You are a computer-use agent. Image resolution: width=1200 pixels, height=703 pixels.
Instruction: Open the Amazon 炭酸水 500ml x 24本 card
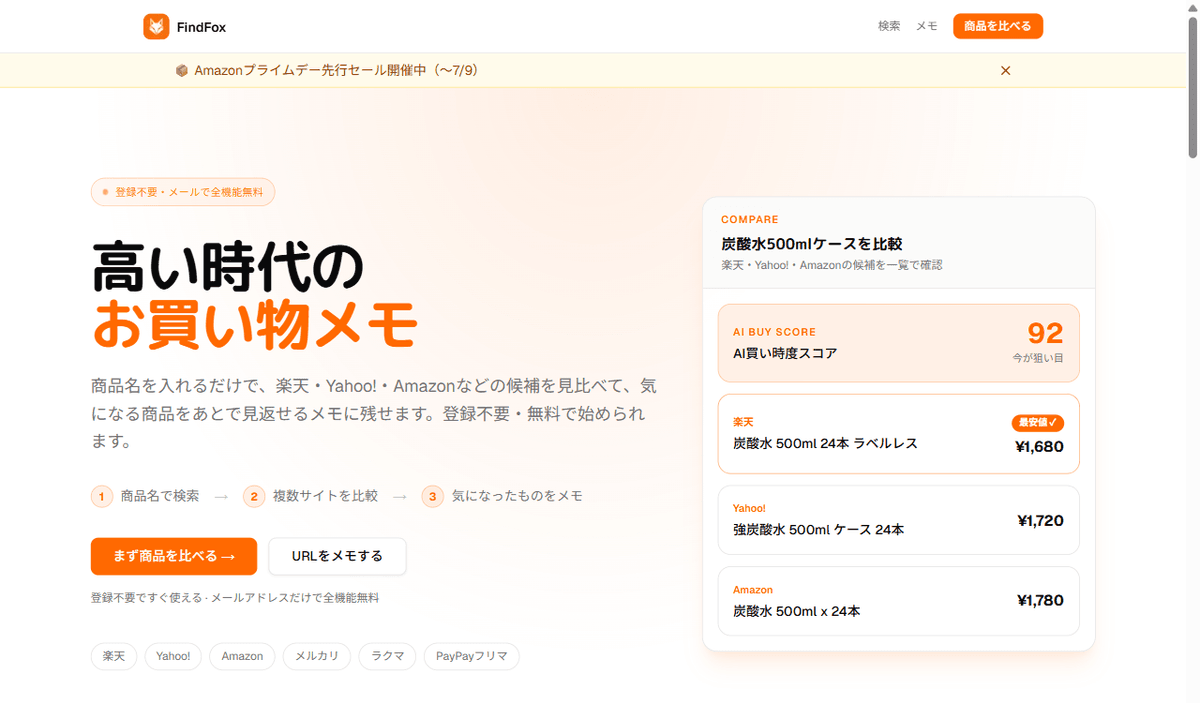coord(899,601)
